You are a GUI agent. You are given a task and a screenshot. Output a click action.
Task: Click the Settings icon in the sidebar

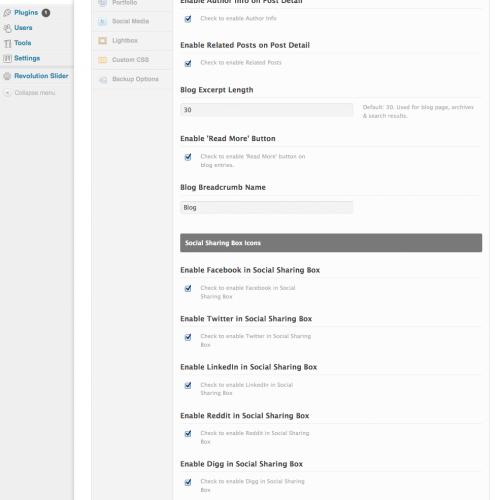click(7, 59)
